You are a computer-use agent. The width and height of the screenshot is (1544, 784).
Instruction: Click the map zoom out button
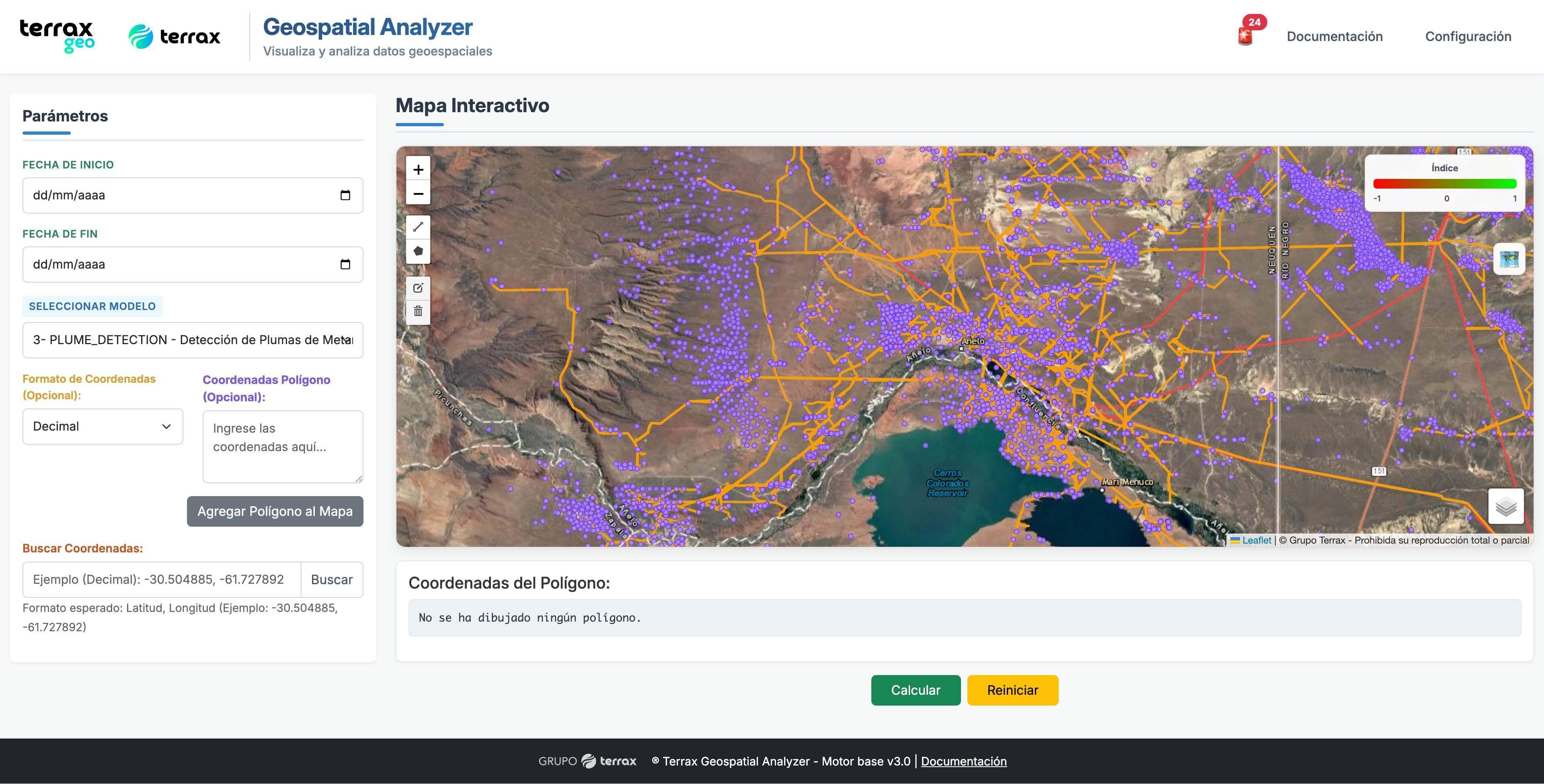pos(418,194)
